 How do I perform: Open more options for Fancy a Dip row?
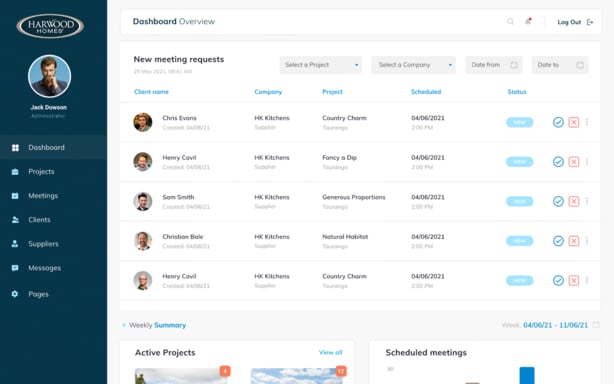tap(587, 162)
